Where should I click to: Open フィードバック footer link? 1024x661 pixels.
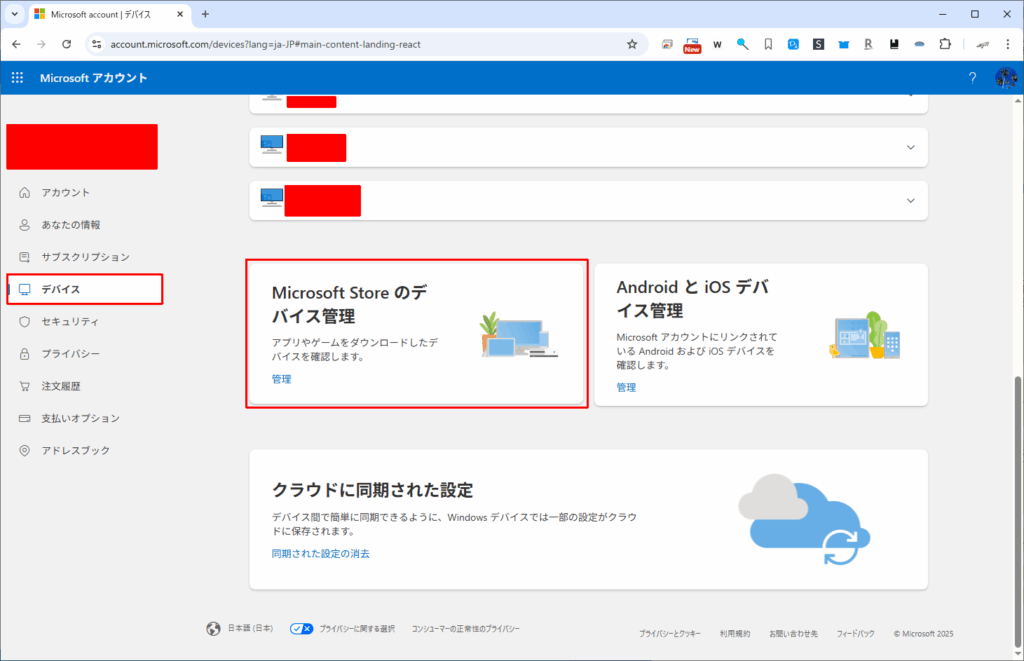click(855, 634)
